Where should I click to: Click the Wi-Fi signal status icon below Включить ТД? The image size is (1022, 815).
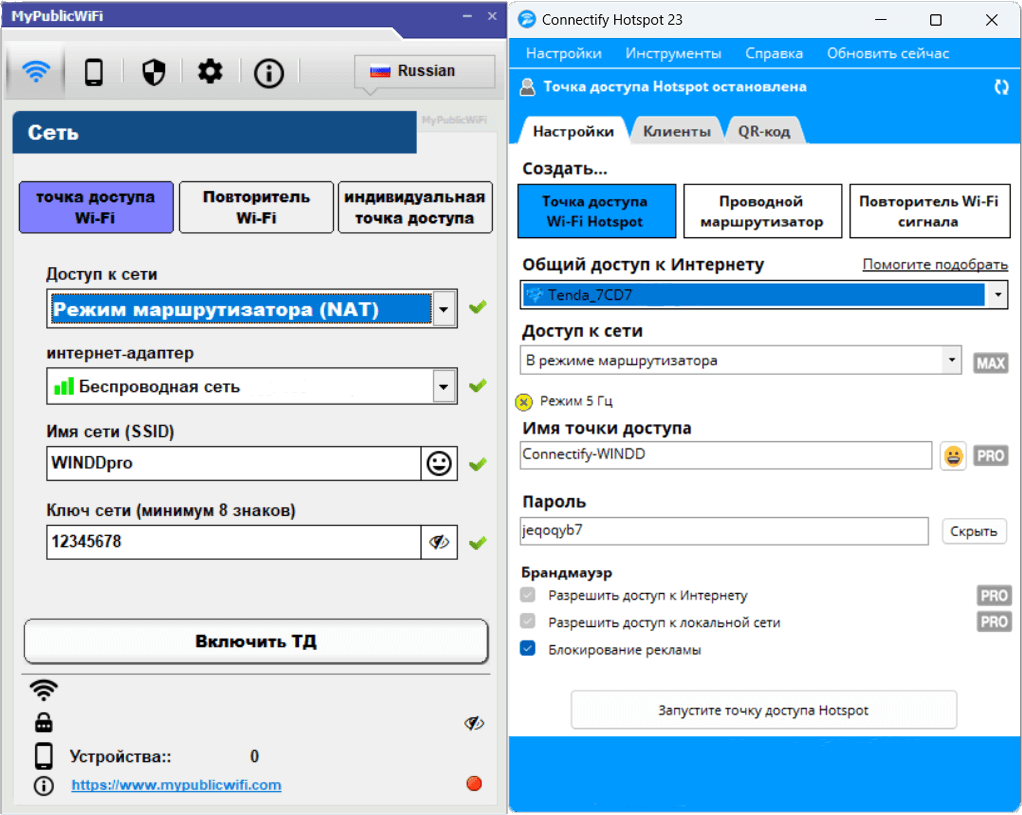tap(44, 690)
